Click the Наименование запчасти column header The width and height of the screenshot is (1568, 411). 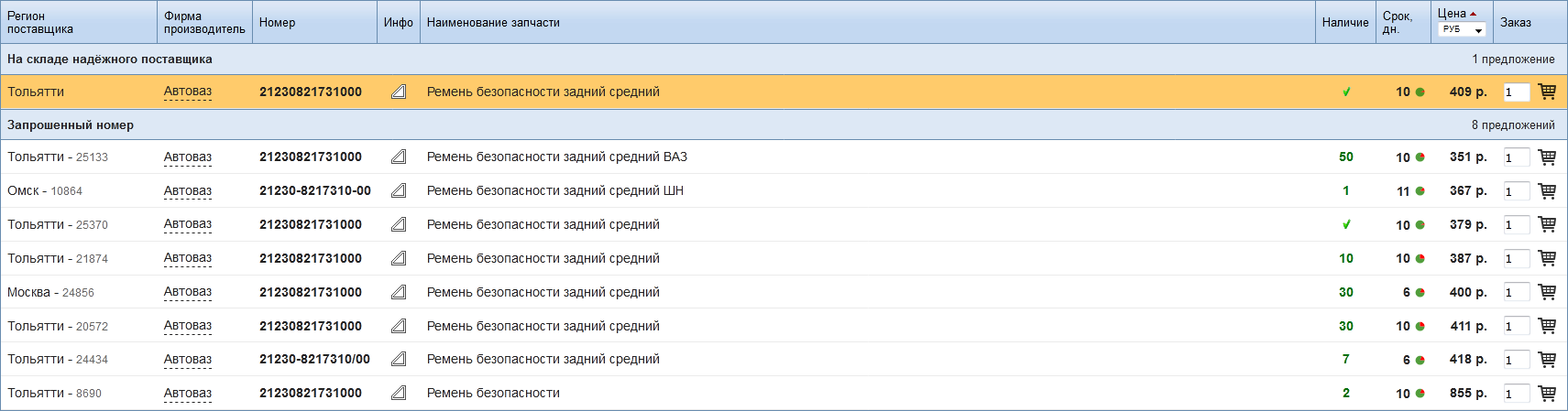[x=493, y=22]
